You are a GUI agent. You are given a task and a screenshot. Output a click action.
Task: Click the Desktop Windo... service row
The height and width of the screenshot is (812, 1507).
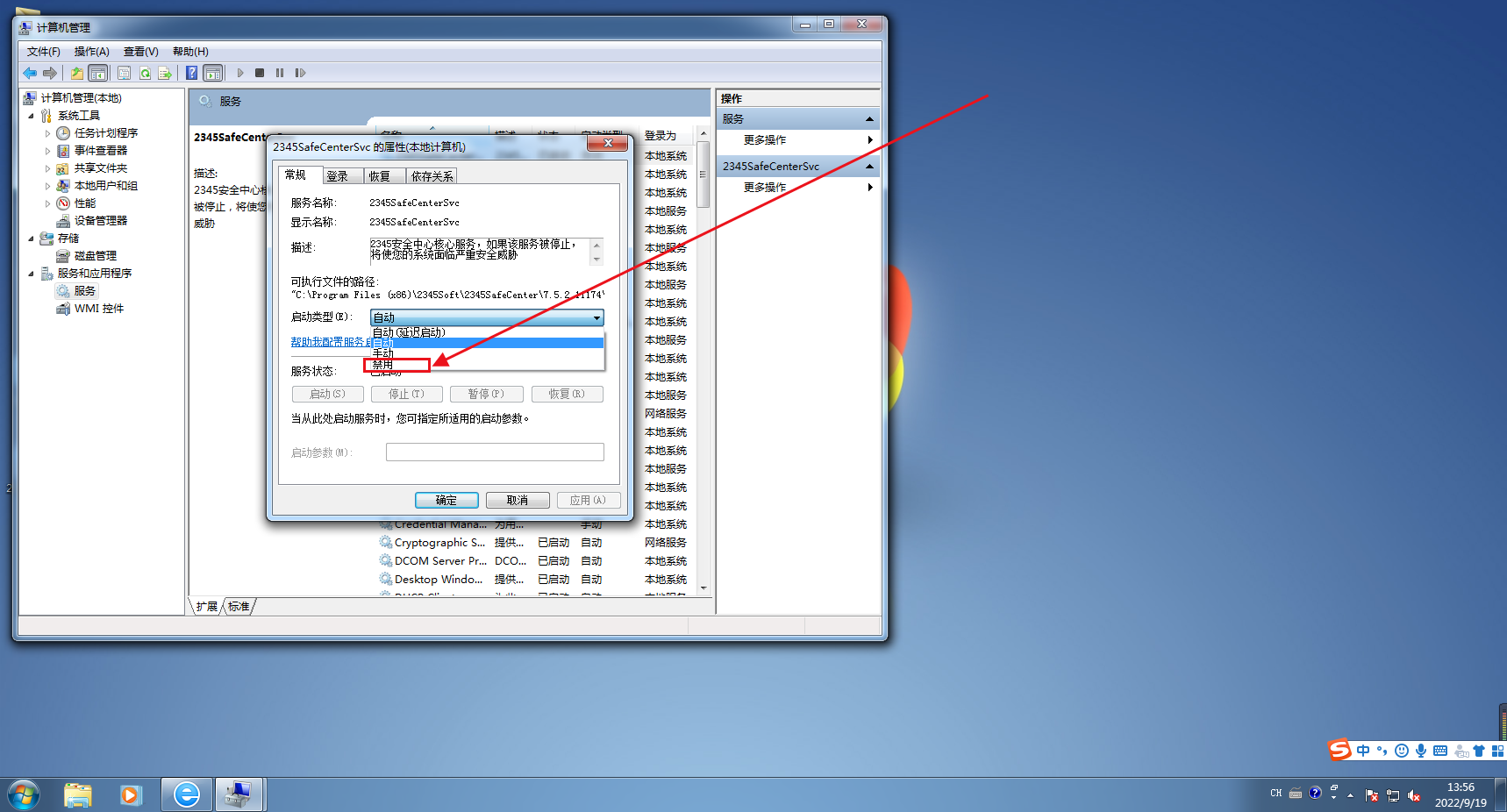(x=535, y=580)
